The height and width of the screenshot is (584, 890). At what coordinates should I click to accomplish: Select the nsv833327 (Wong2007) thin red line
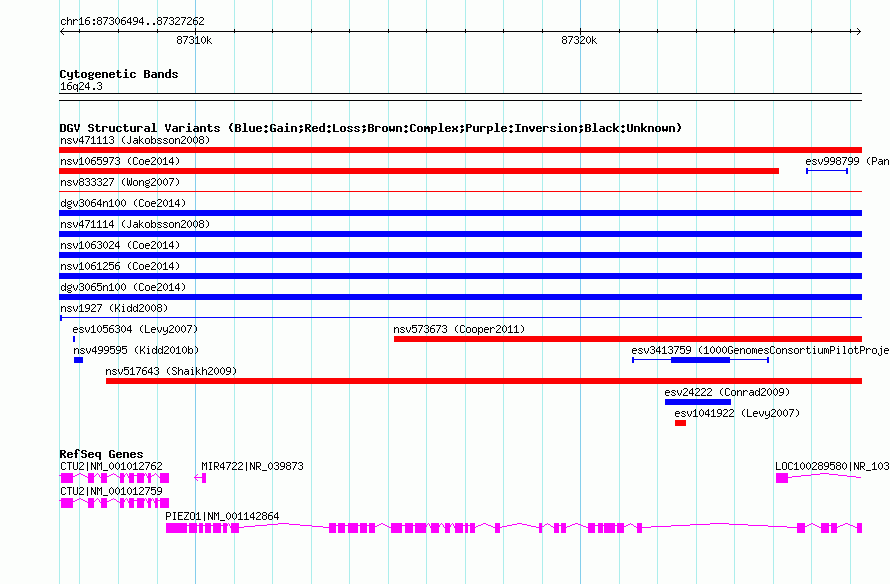coord(460,192)
